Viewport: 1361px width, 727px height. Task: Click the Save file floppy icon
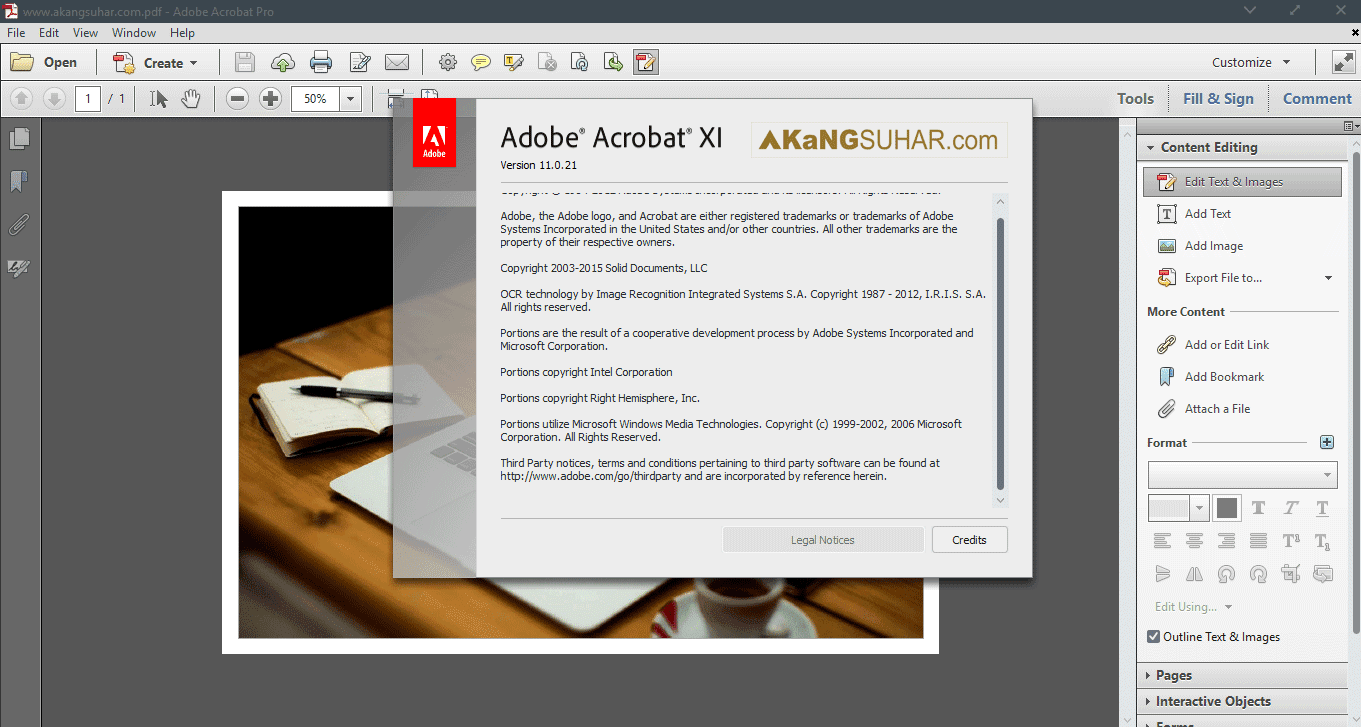pos(245,62)
